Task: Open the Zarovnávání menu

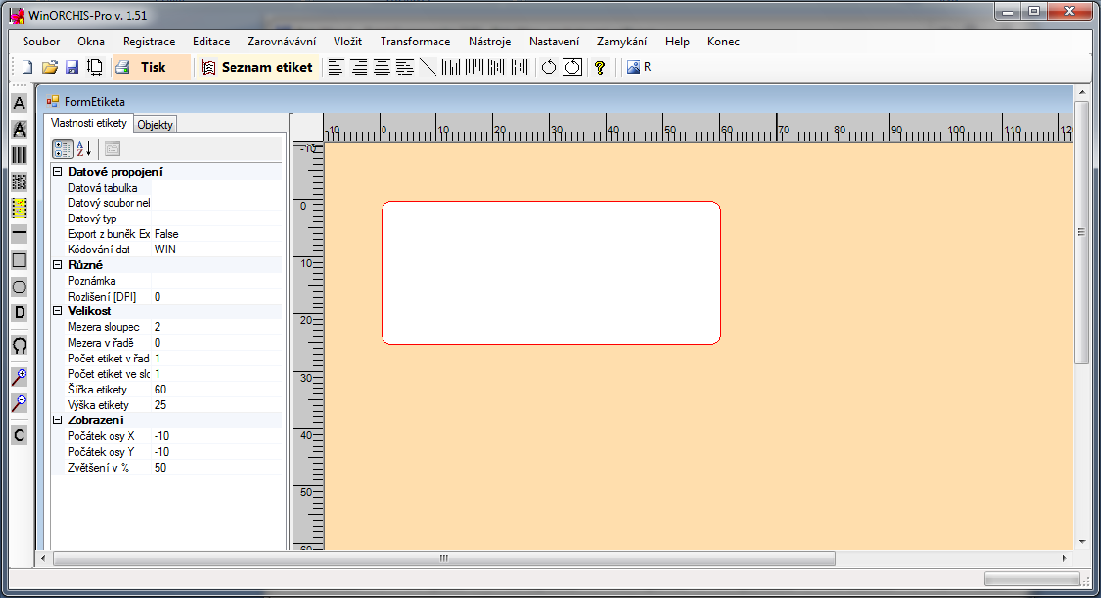Action: [x=282, y=41]
